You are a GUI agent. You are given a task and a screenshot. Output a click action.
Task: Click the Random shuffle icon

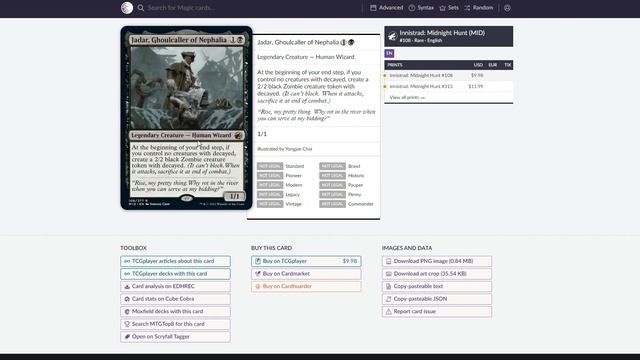click(467, 8)
